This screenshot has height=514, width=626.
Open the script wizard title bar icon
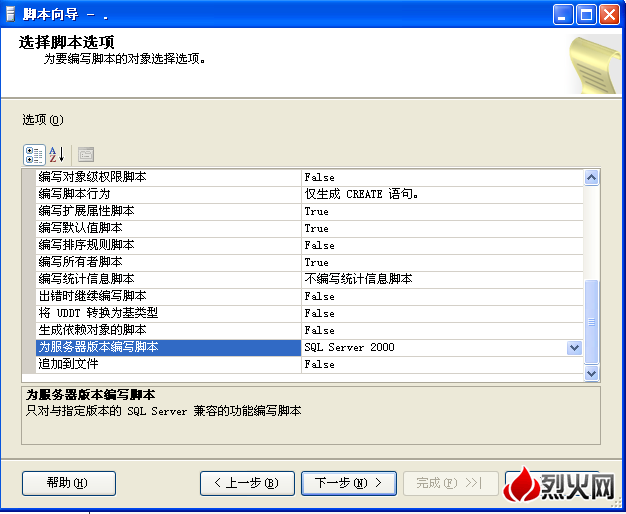click(x=10, y=14)
